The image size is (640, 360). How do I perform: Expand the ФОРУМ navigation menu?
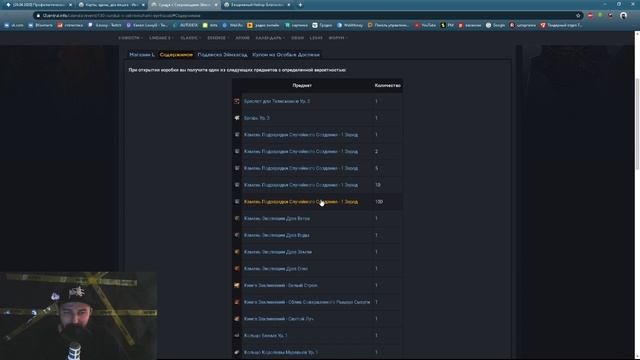point(338,38)
